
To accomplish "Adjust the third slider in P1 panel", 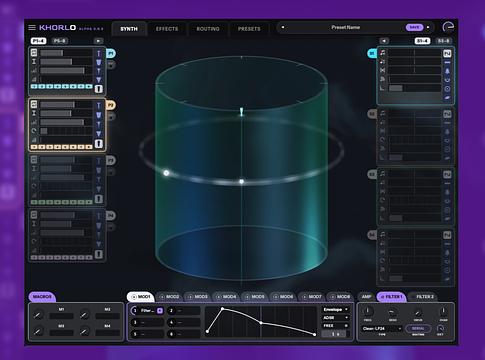I will [66, 71].
